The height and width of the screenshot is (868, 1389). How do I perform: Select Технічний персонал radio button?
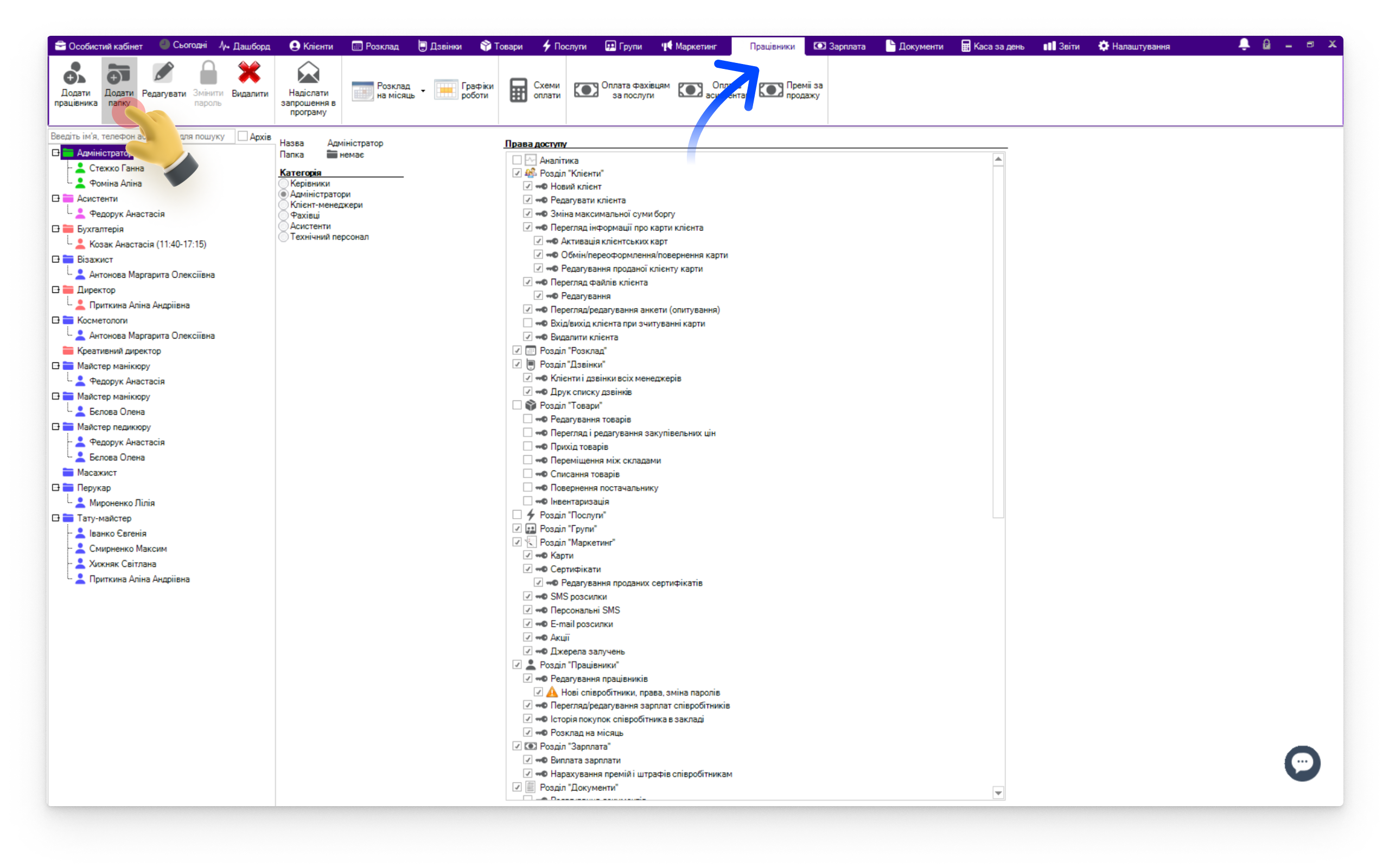coord(284,237)
